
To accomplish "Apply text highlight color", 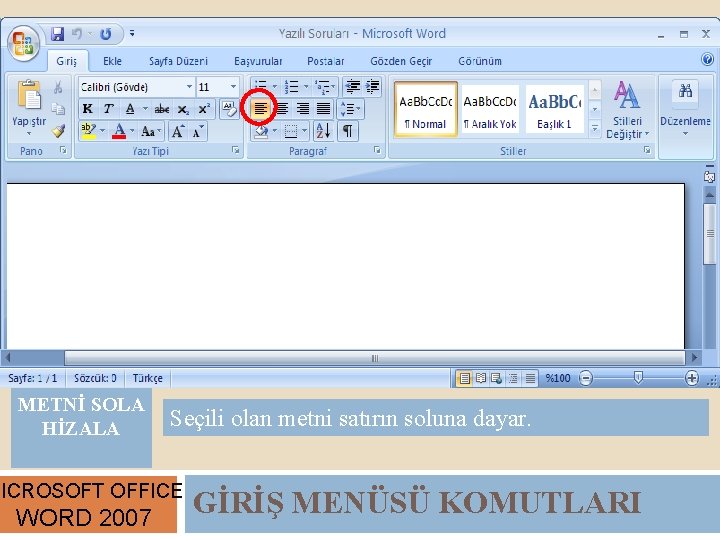I will [x=88, y=131].
